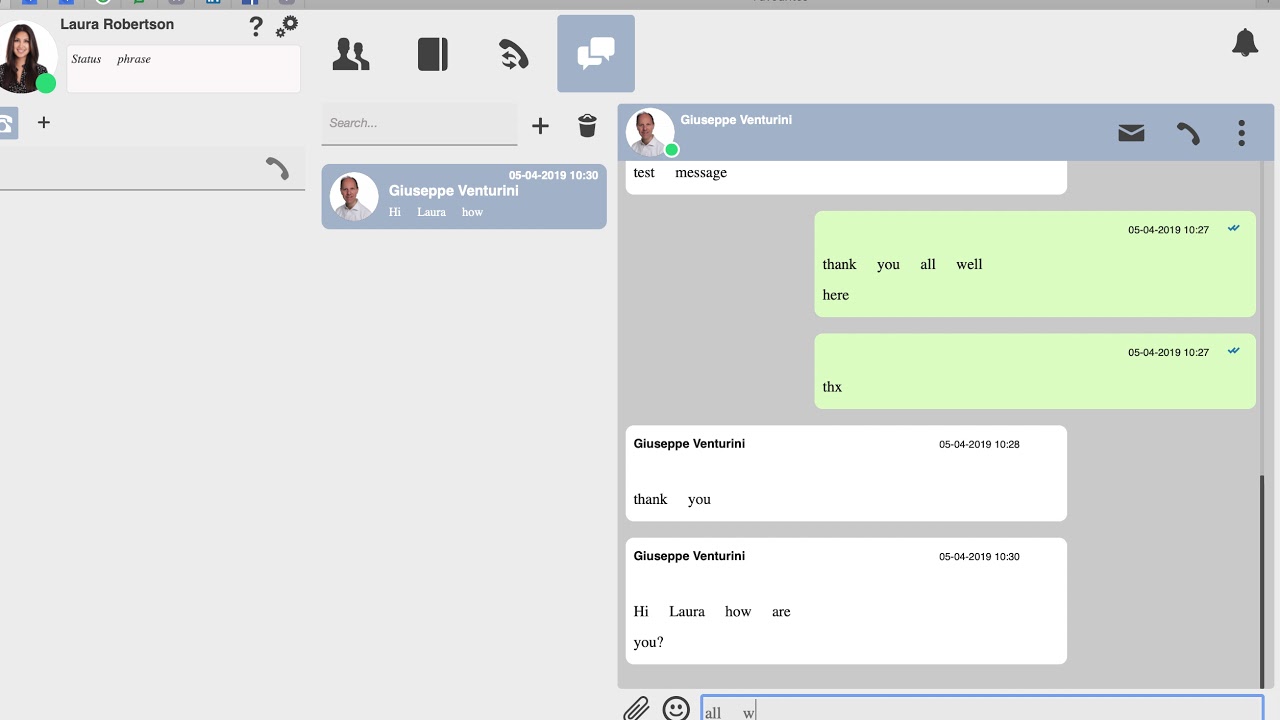Viewport: 1280px width, 720px height.
Task: Call Giuseppe from chat header
Action: pyautogui.click(x=1188, y=133)
